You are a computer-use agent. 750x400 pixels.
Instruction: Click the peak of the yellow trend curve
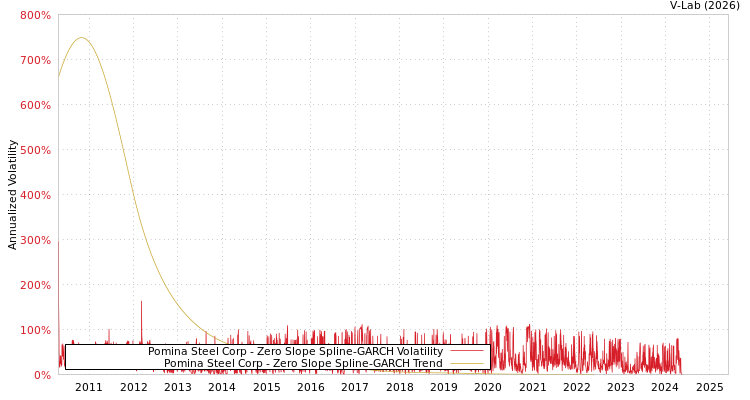coord(81,37)
